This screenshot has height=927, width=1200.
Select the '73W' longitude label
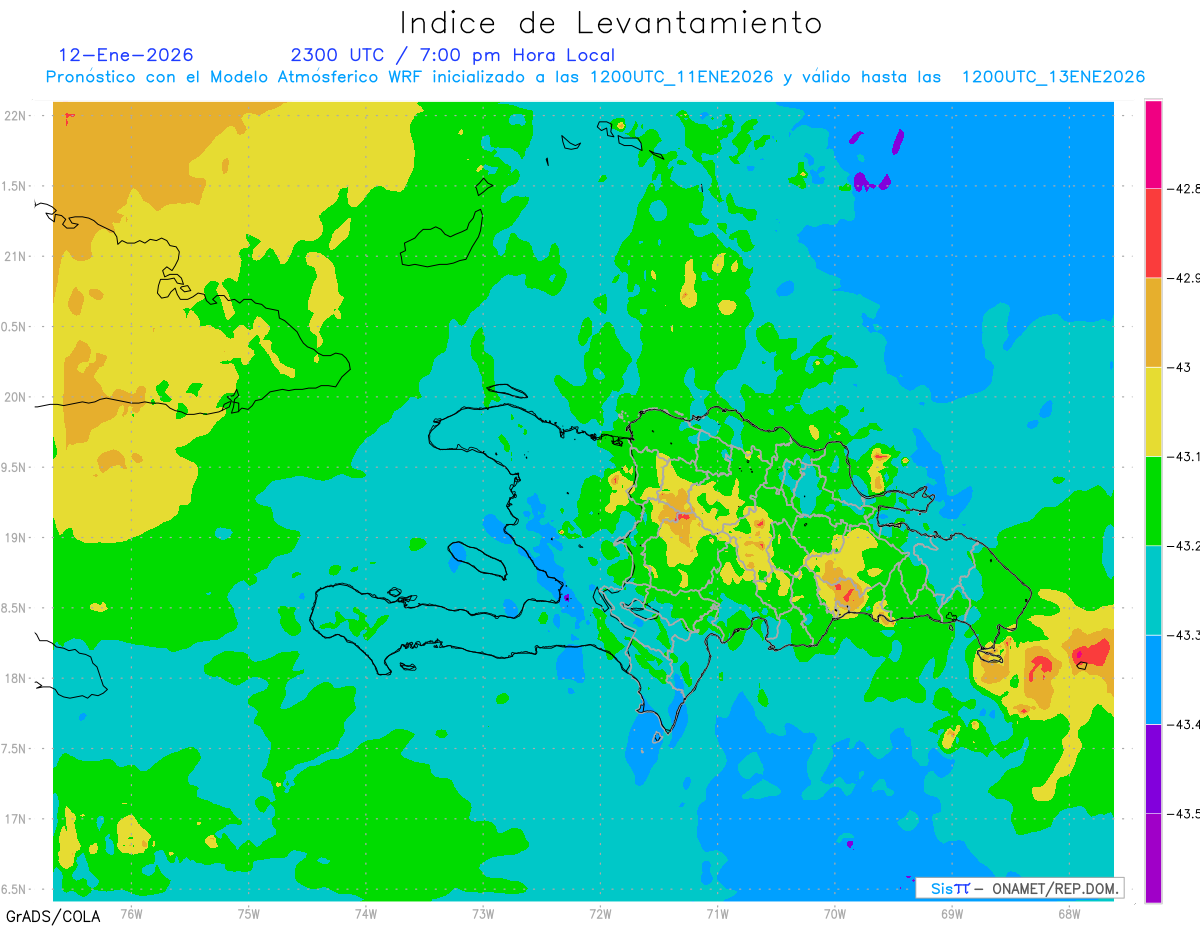[483, 913]
